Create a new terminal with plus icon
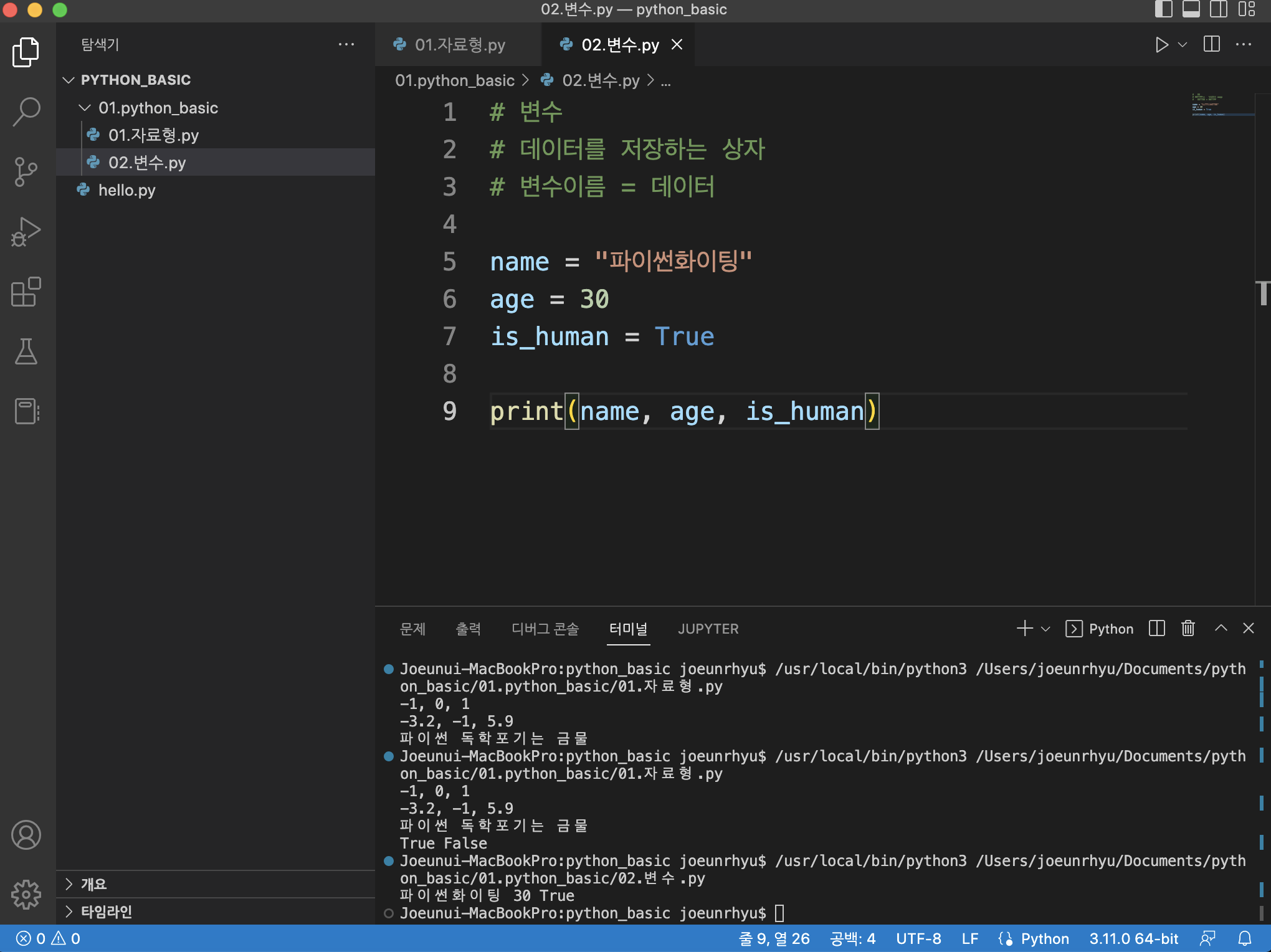The image size is (1271, 952). (1025, 628)
